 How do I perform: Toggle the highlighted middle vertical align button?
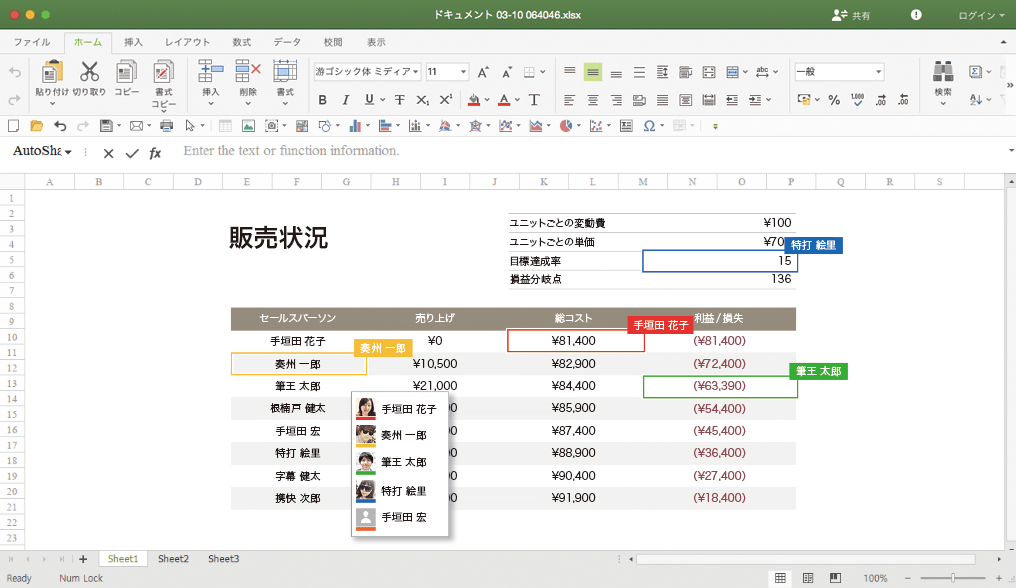593,72
